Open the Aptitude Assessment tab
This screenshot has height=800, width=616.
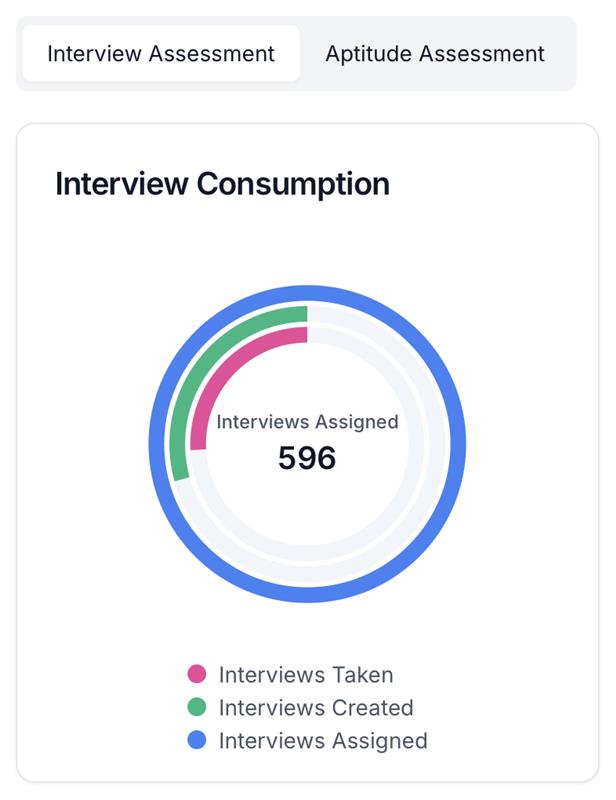pyautogui.click(x=435, y=54)
